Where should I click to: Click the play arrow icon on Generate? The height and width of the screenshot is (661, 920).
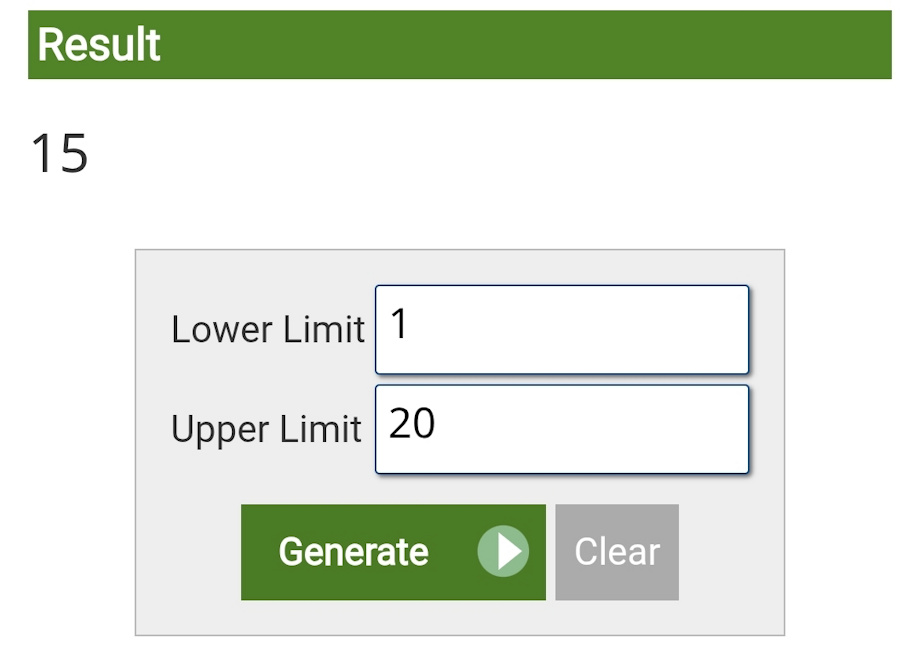coord(505,552)
